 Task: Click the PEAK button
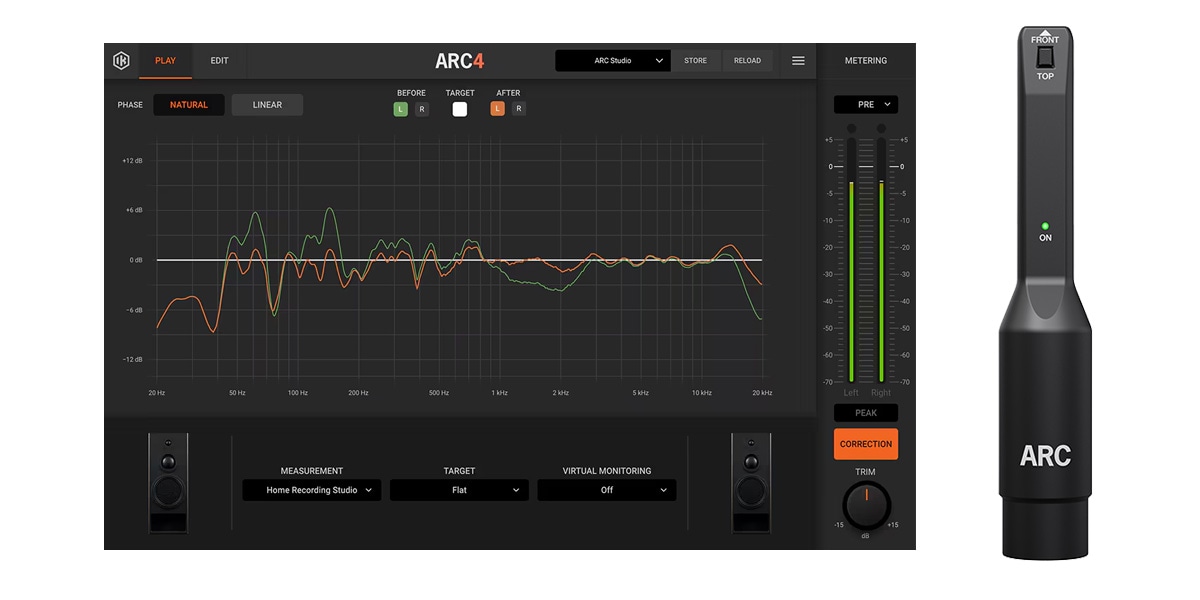click(866, 413)
